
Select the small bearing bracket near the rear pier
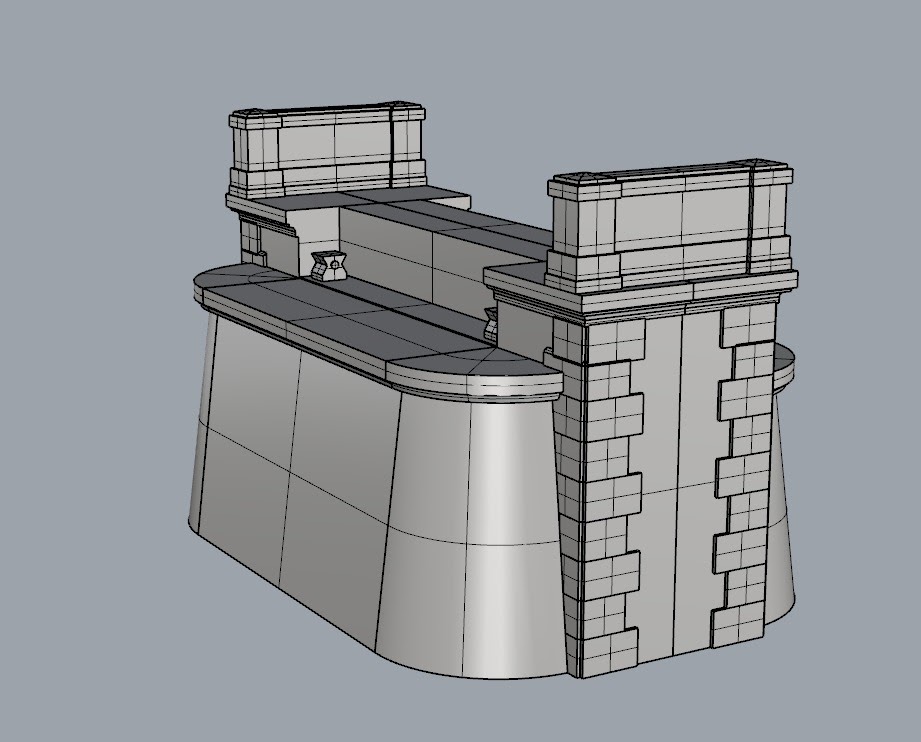pyautogui.click(x=328, y=266)
